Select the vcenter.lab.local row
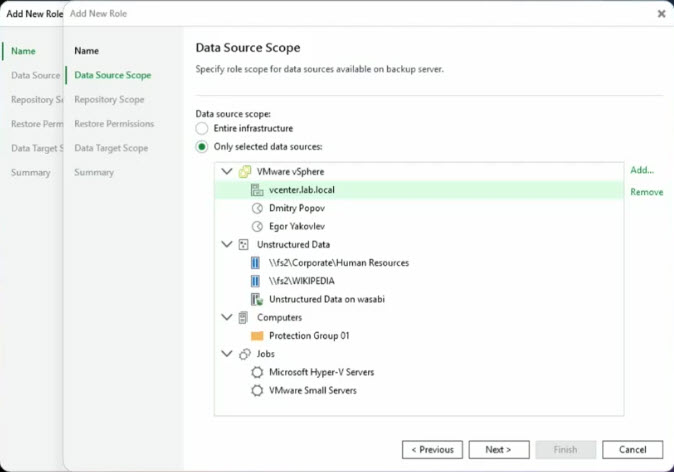The image size is (674, 472). coord(419,190)
